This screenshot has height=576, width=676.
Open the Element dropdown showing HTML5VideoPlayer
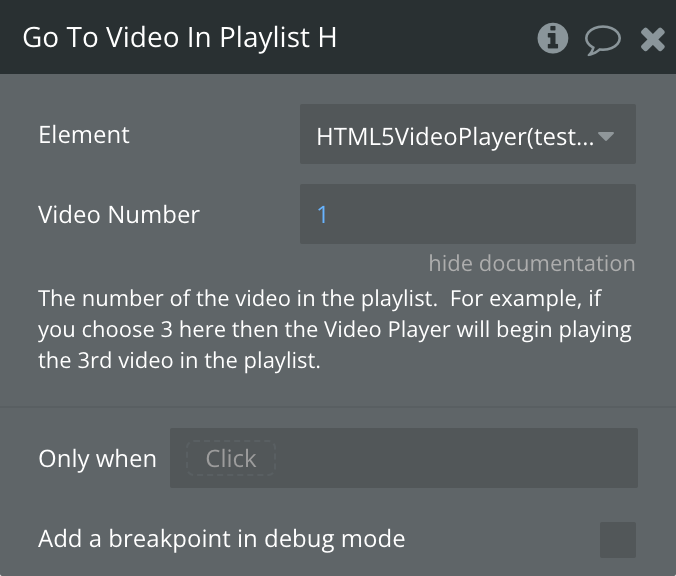coord(468,134)
